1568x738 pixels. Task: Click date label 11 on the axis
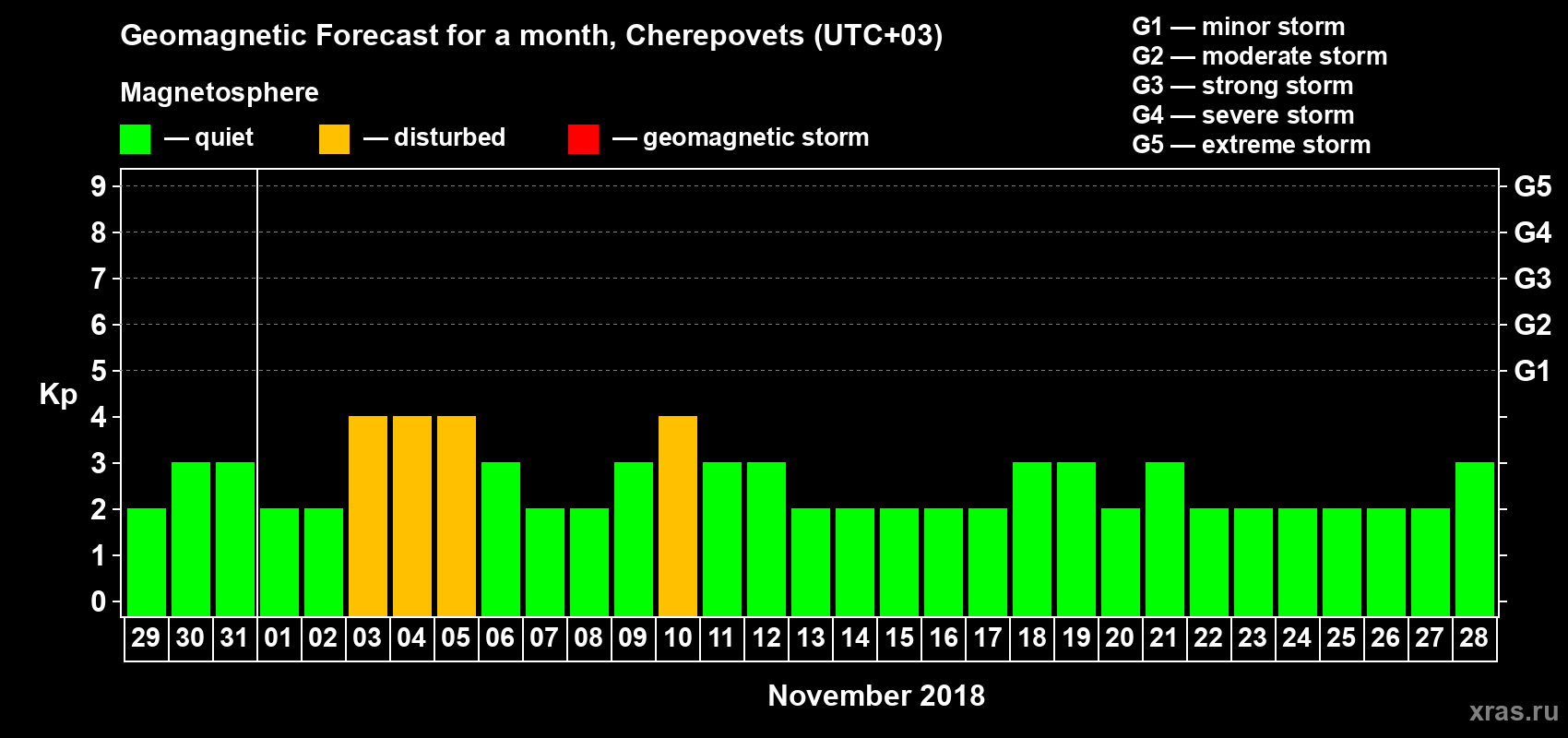click(x=721, y=637)
